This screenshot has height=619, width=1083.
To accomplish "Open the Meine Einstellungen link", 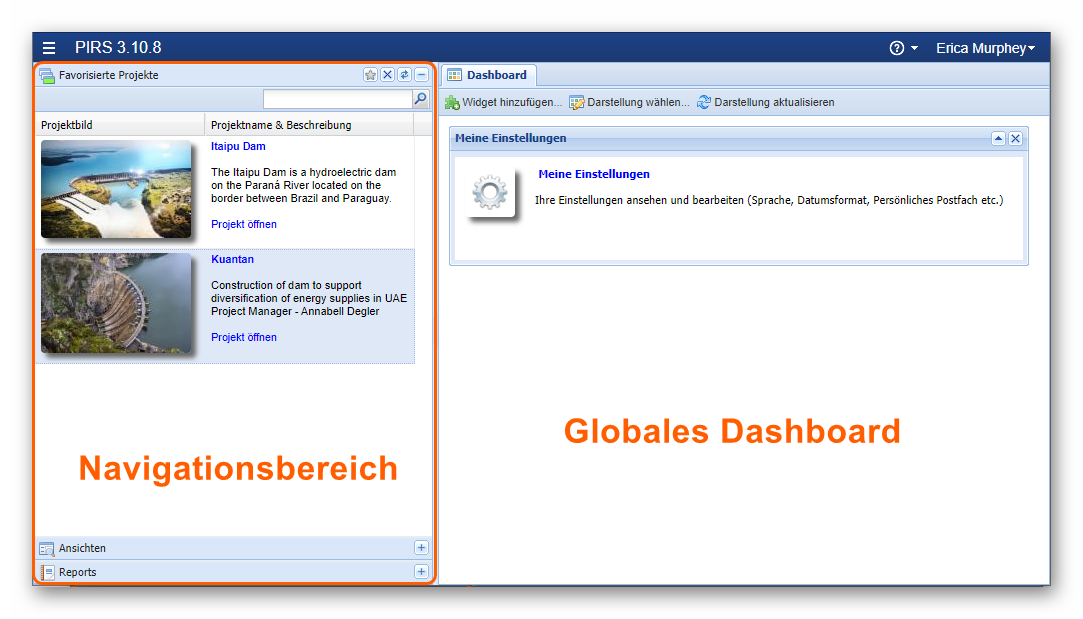I will point(594,173).
